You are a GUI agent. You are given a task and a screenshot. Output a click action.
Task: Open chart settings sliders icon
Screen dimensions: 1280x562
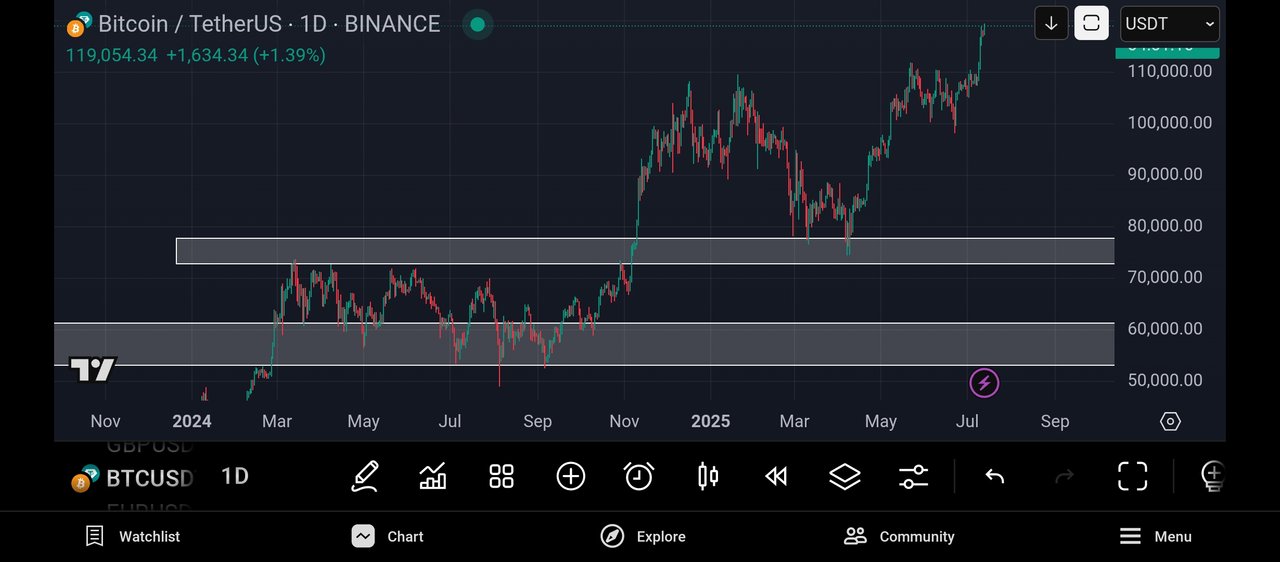click(x=914, y=476)
